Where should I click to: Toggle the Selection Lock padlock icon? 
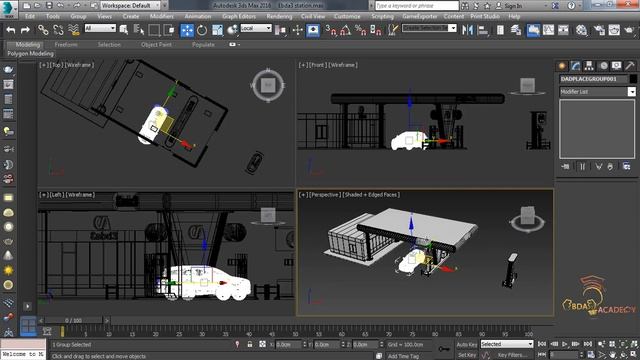[250, 344]
